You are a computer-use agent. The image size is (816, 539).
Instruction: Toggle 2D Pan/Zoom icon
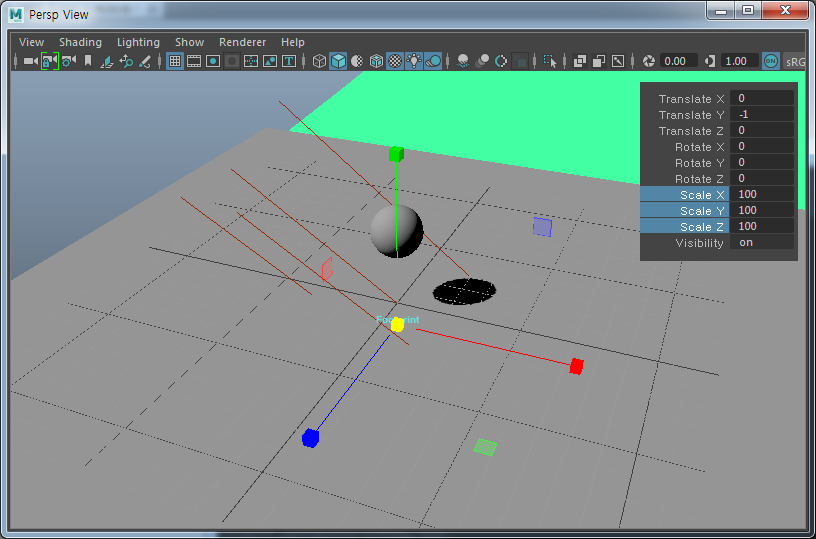point(126,61)
